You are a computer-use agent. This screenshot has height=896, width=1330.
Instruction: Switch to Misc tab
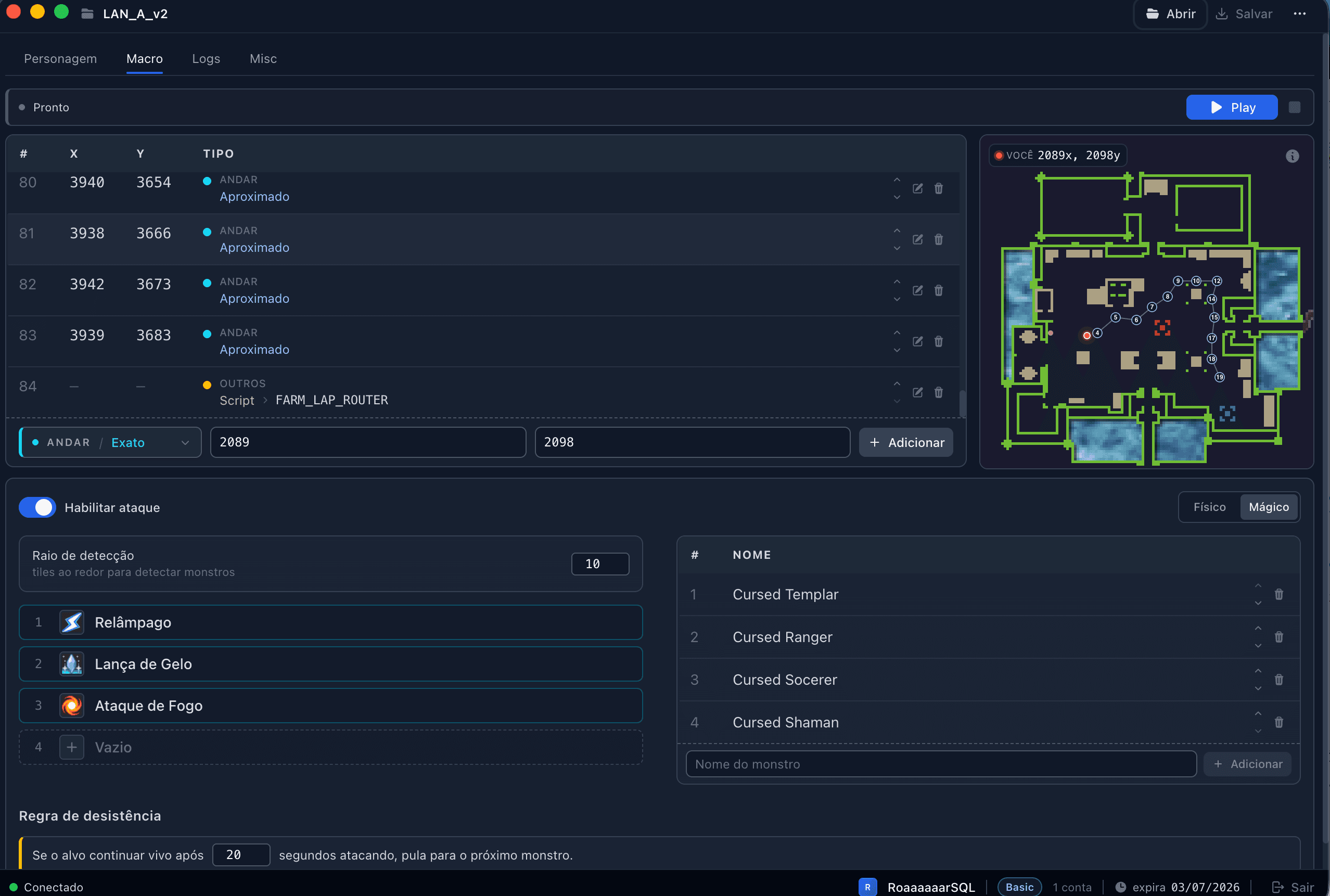click(x=263, y=59)
